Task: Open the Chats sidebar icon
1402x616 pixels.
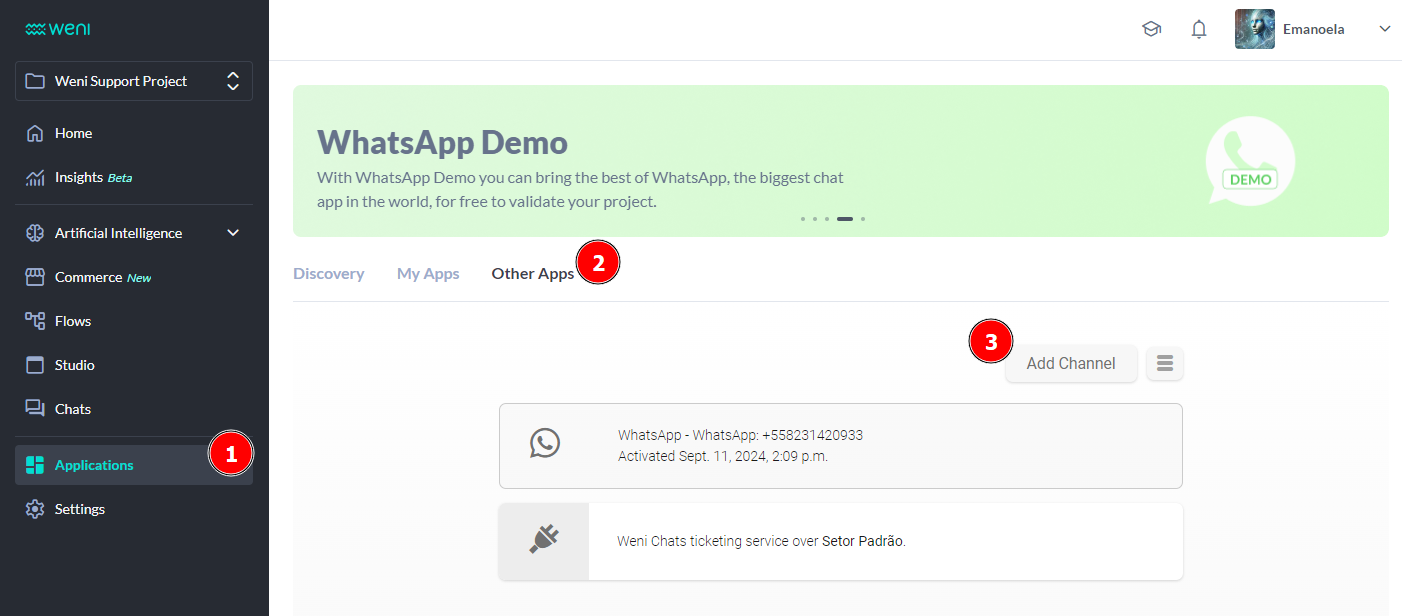Action: [35, 409]
